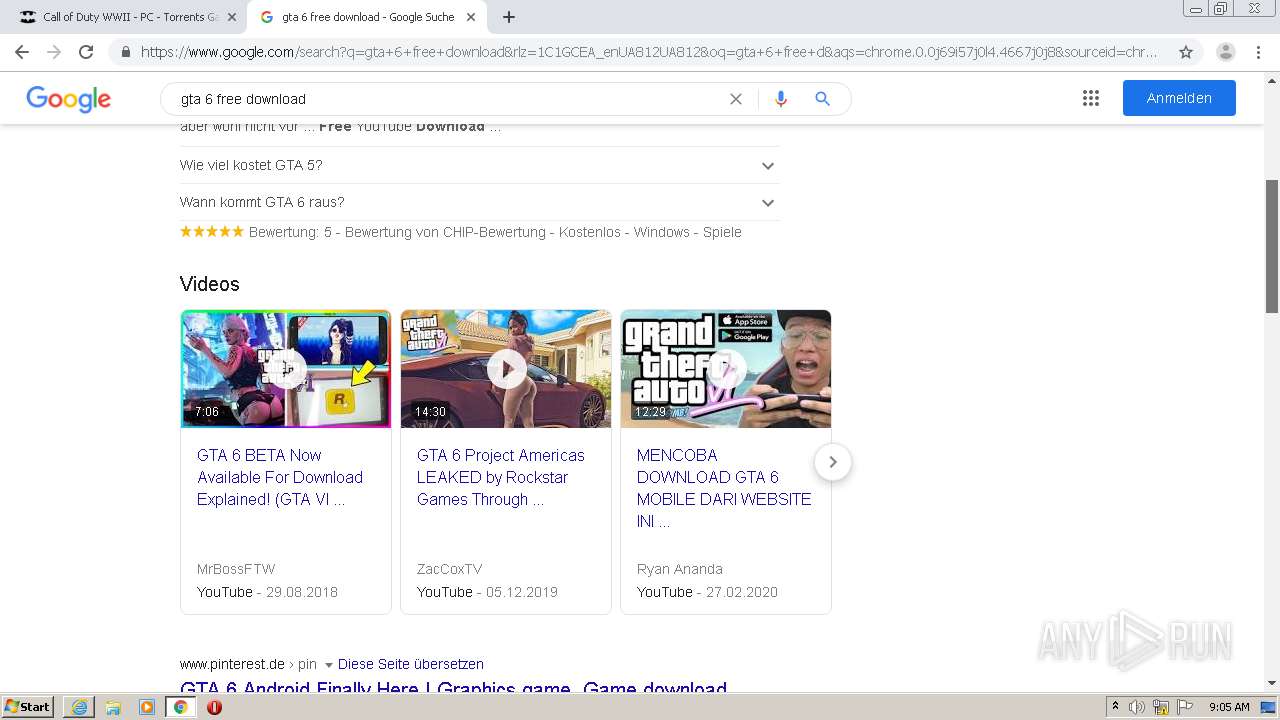Play the Project Americas video thumbnail
This screenshot has height=720, width=1280.
506,369
